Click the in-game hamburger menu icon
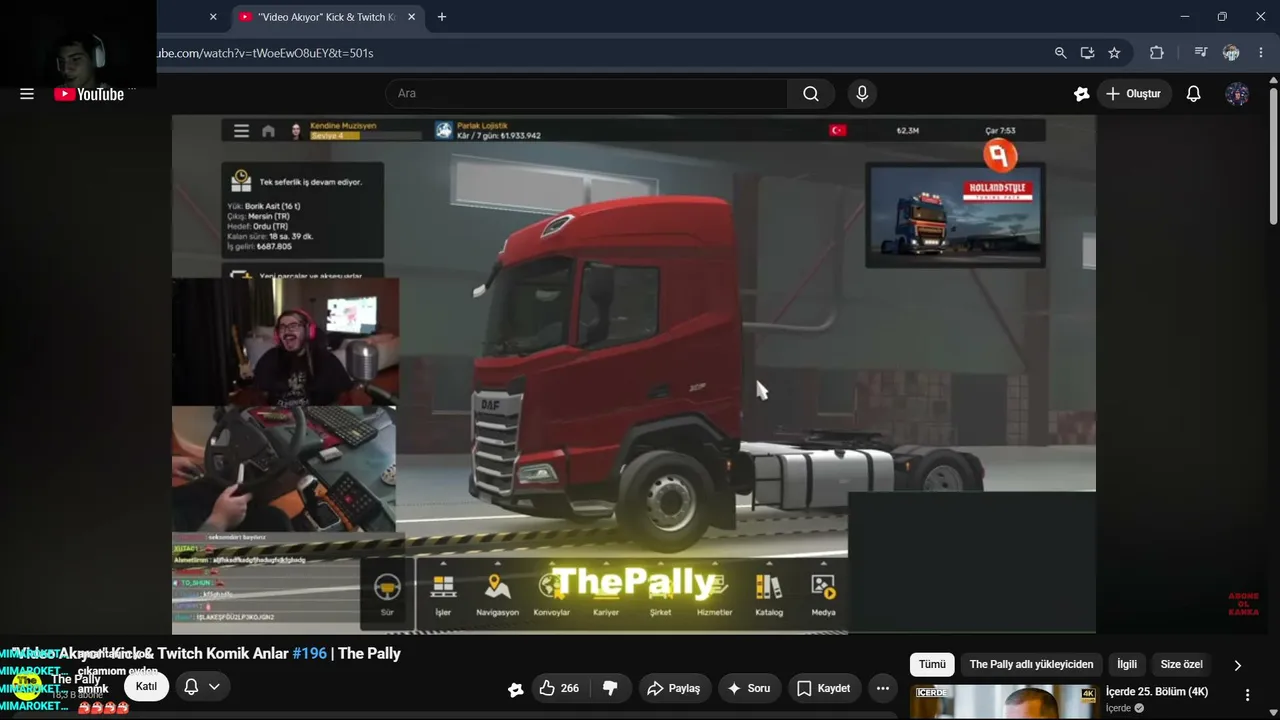The width and height of the screenshot is (1280, 720). click(x=241, y=131)
